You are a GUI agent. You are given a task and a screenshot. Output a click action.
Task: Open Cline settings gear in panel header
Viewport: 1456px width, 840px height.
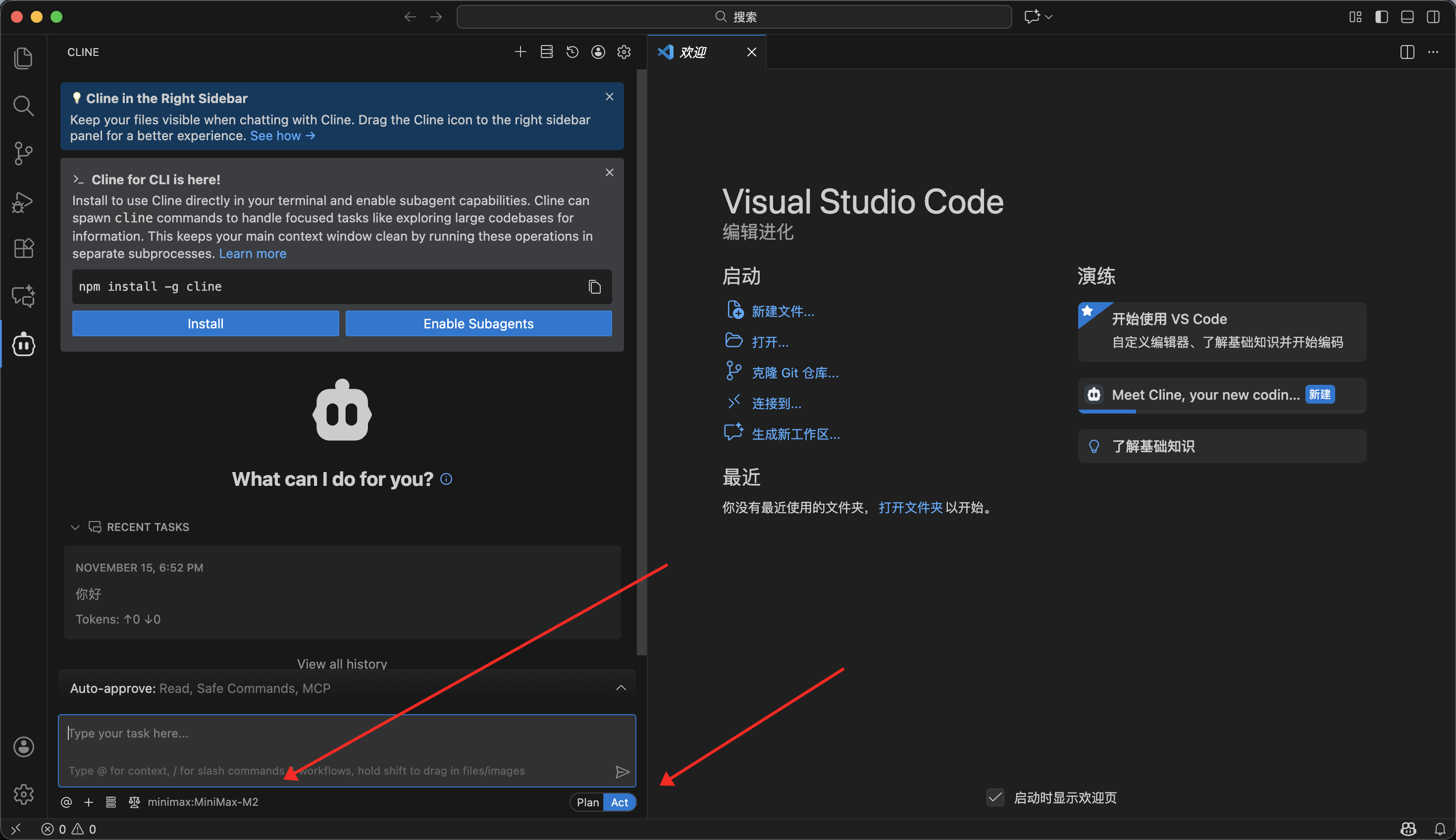coord(624,52)
